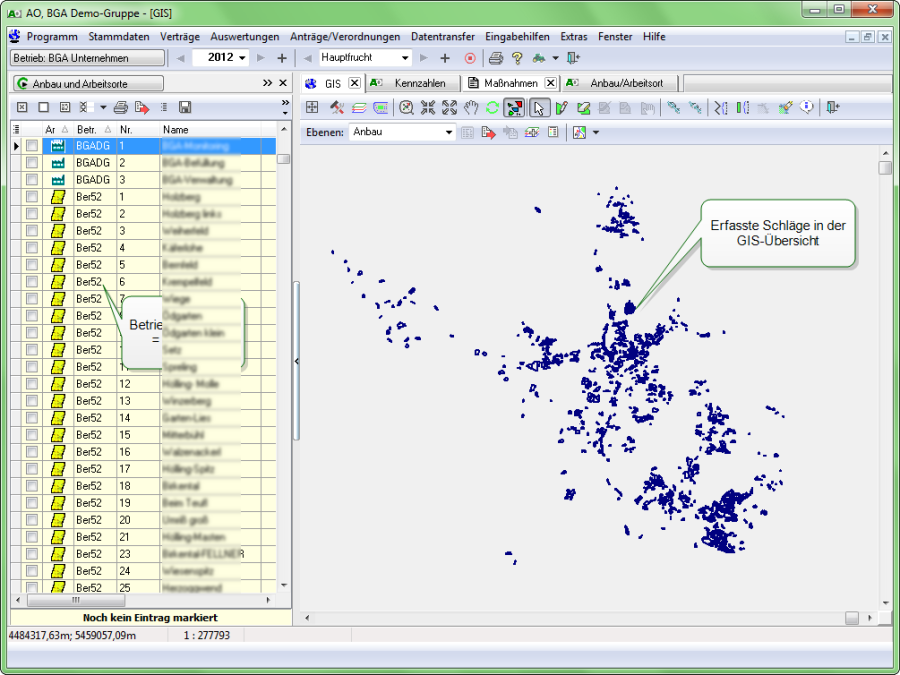Click the save disk icon in left panel
This screenshot has width=900, height=675.
[x=185, y=107]
